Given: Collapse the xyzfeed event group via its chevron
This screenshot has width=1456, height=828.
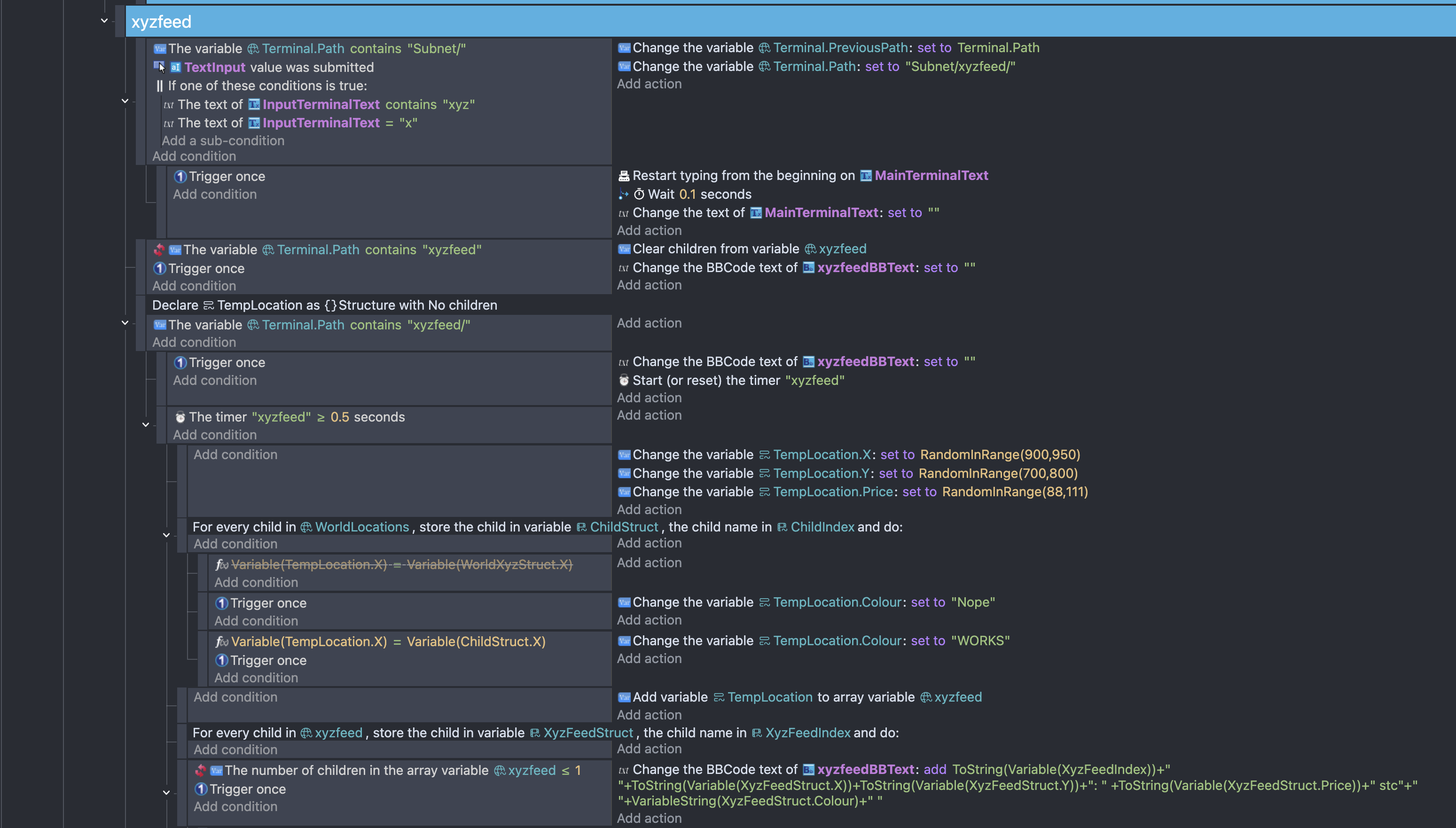Looking at the screenshot, I should coord(104,21).
